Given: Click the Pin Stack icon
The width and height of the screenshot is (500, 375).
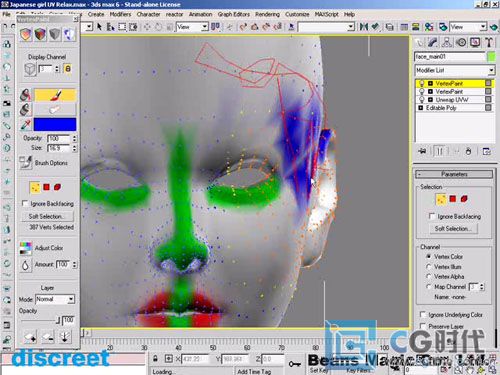Looking at the screenshot, I should point(422,151).
